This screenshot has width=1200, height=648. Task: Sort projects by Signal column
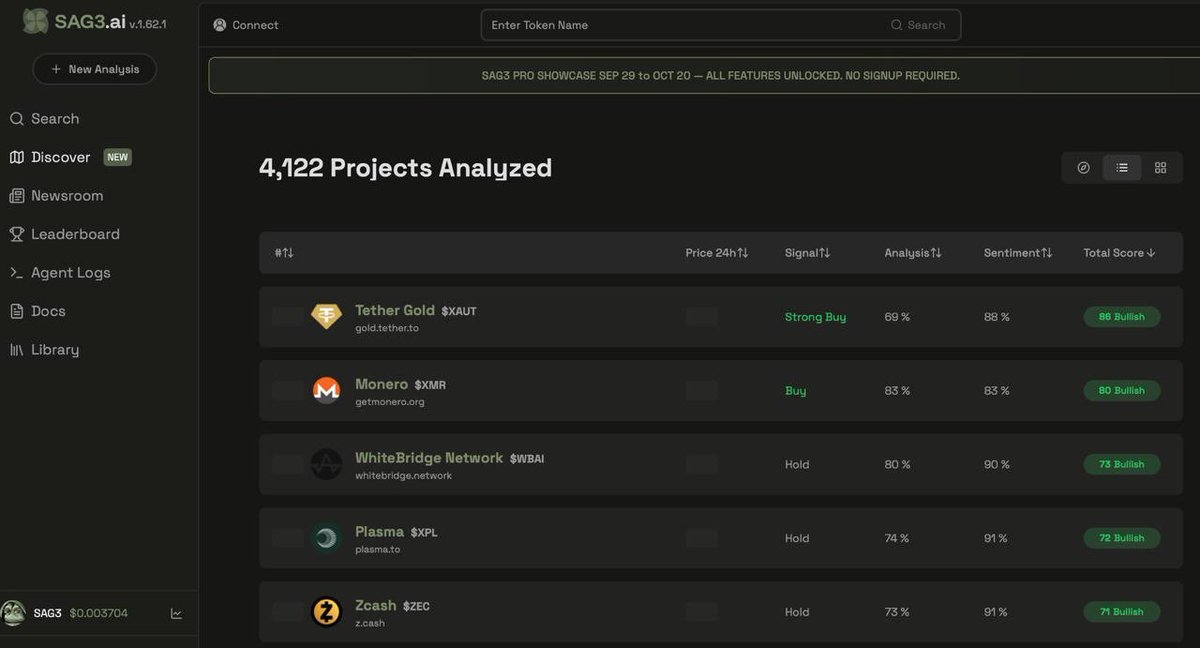click(x=807, y=253)
